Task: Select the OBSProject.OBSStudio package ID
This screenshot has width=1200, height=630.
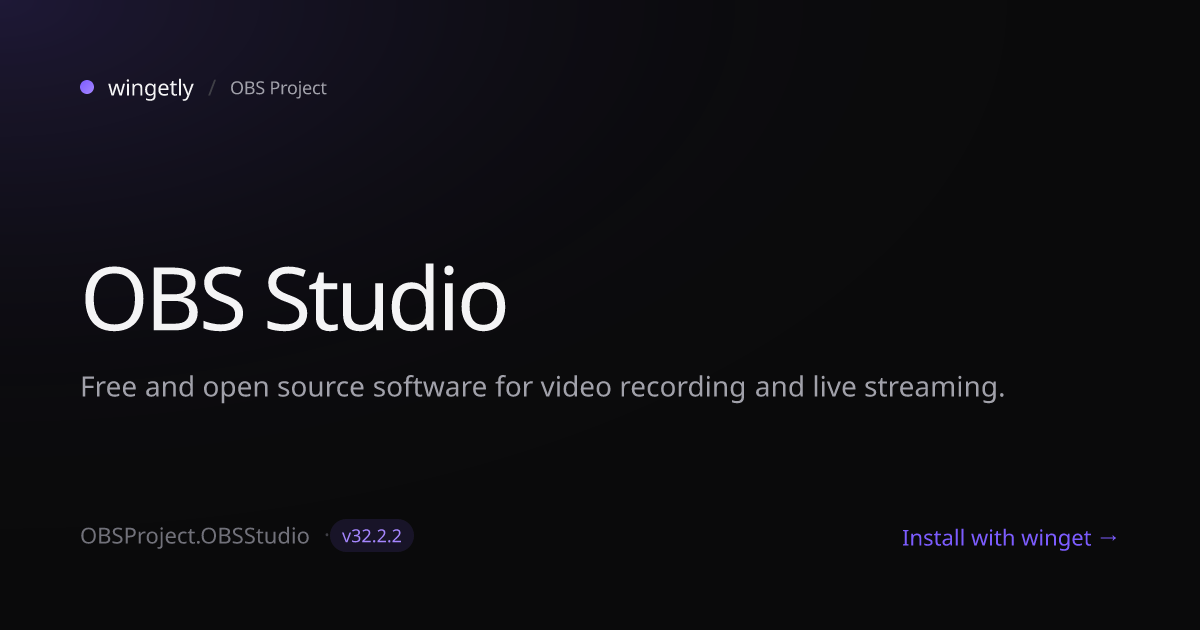Action: click(195, 536)
